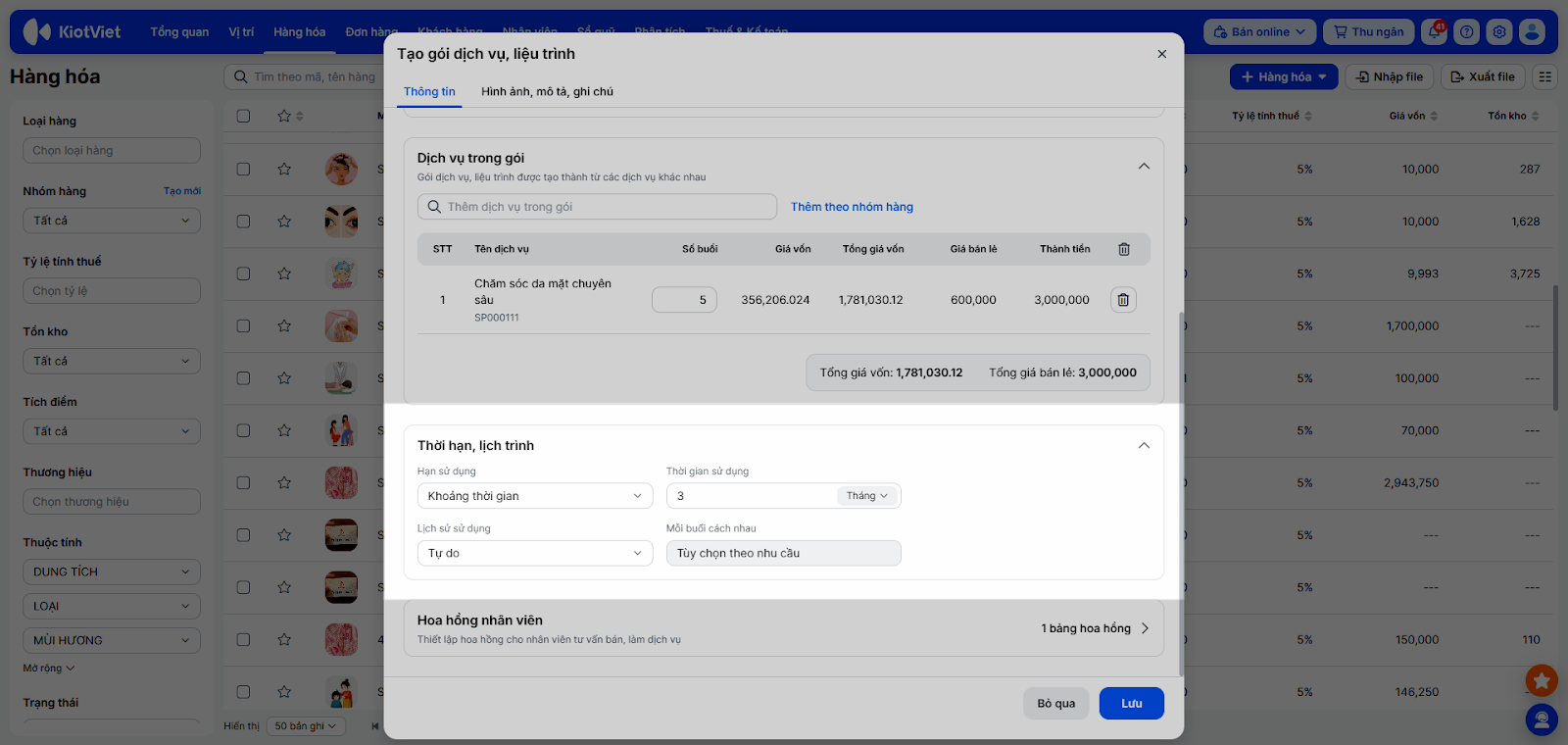Screen dimensions: 1568x745
Task: Open the Hạn sử dụng dropdown
Action: [534, 496]
